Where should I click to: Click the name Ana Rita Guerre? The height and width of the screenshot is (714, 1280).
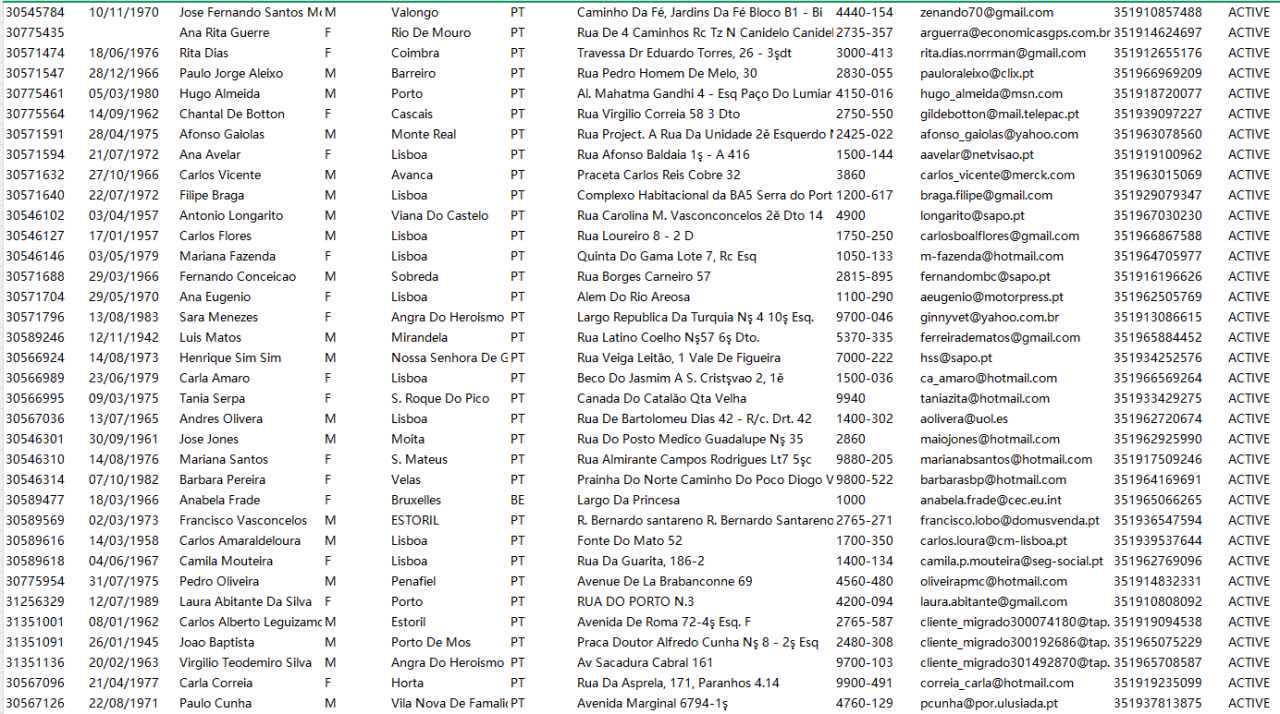(x=224, y=33)
